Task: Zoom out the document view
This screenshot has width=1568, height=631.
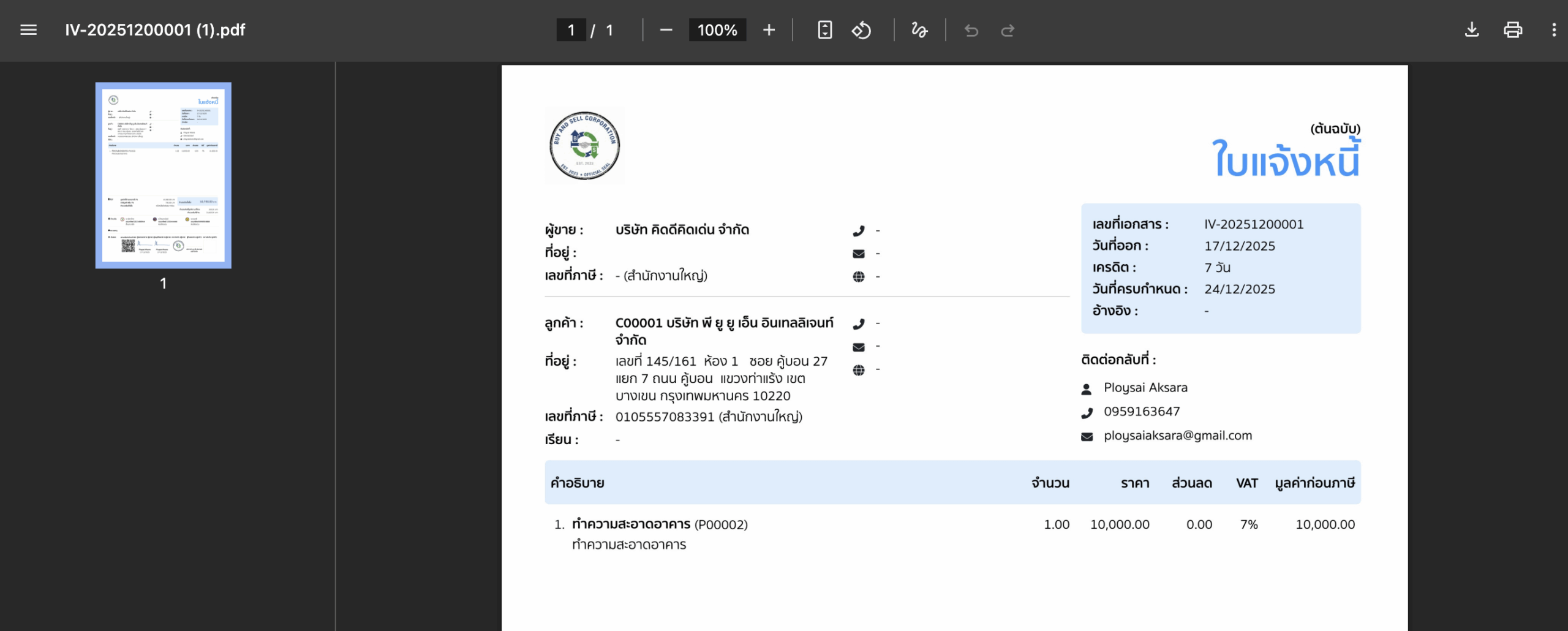Action: tap(666, 29)
